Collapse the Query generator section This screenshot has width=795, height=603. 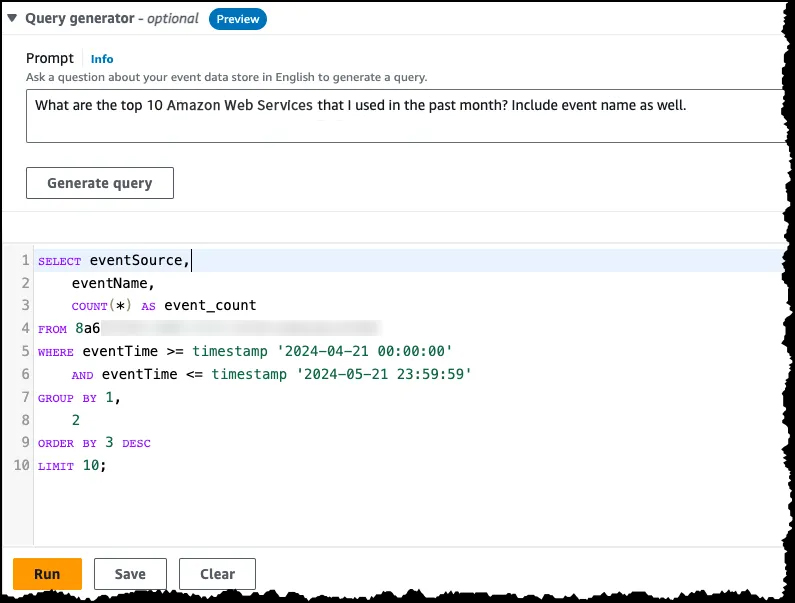[12, 18]
